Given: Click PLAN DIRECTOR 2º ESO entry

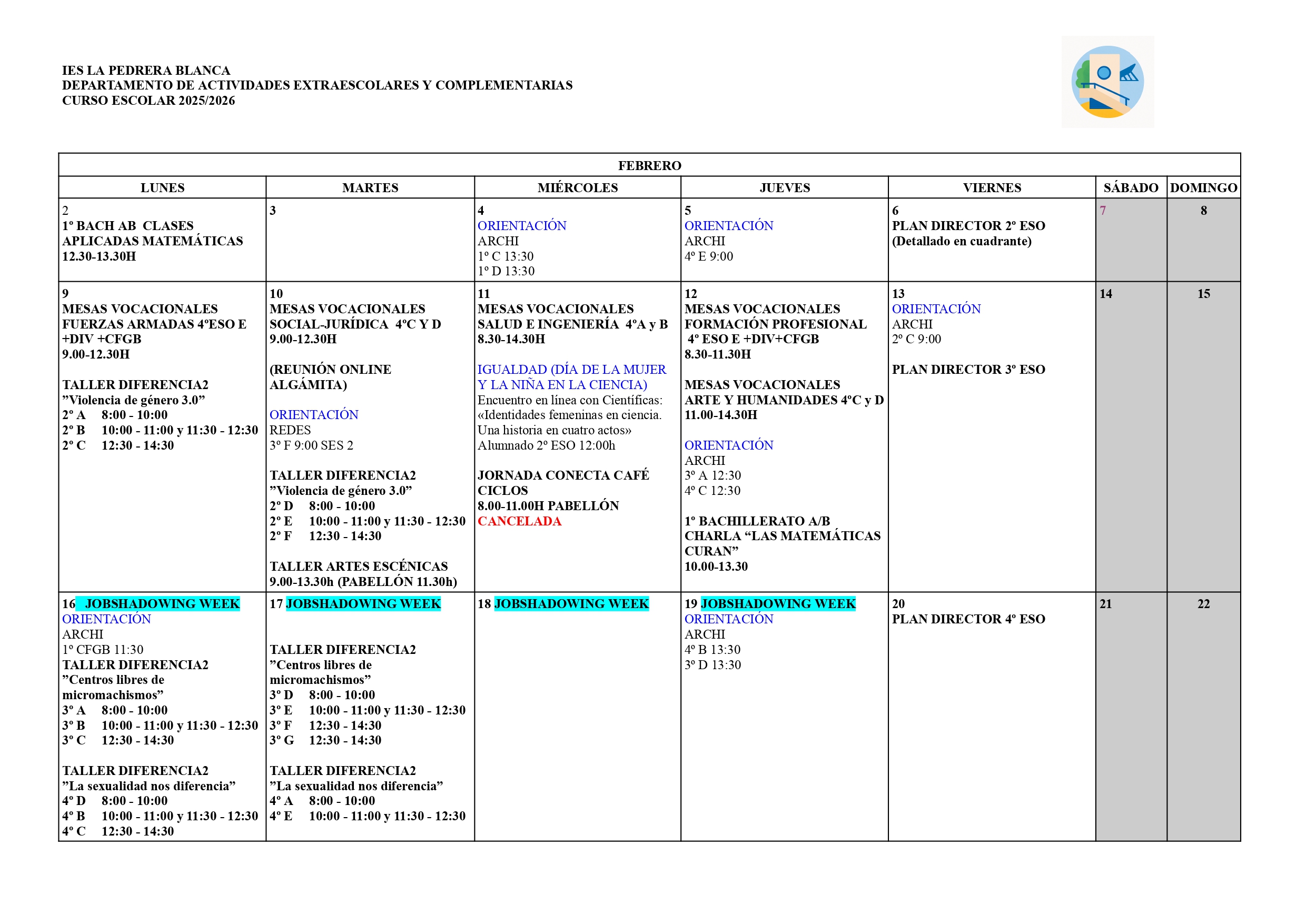Looking at the screenshot, I should 968,226.
